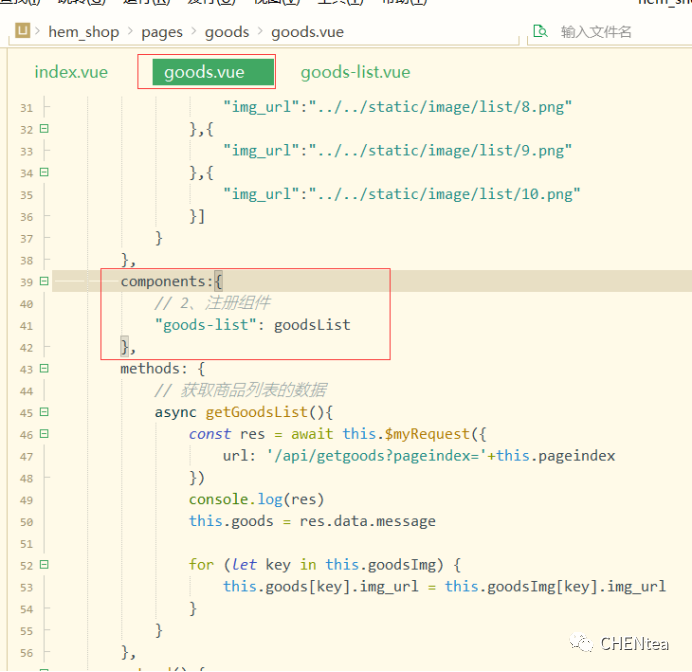Switch to the index.vue tab
This screenshot has width=692, height=672.
click(71, 72)
